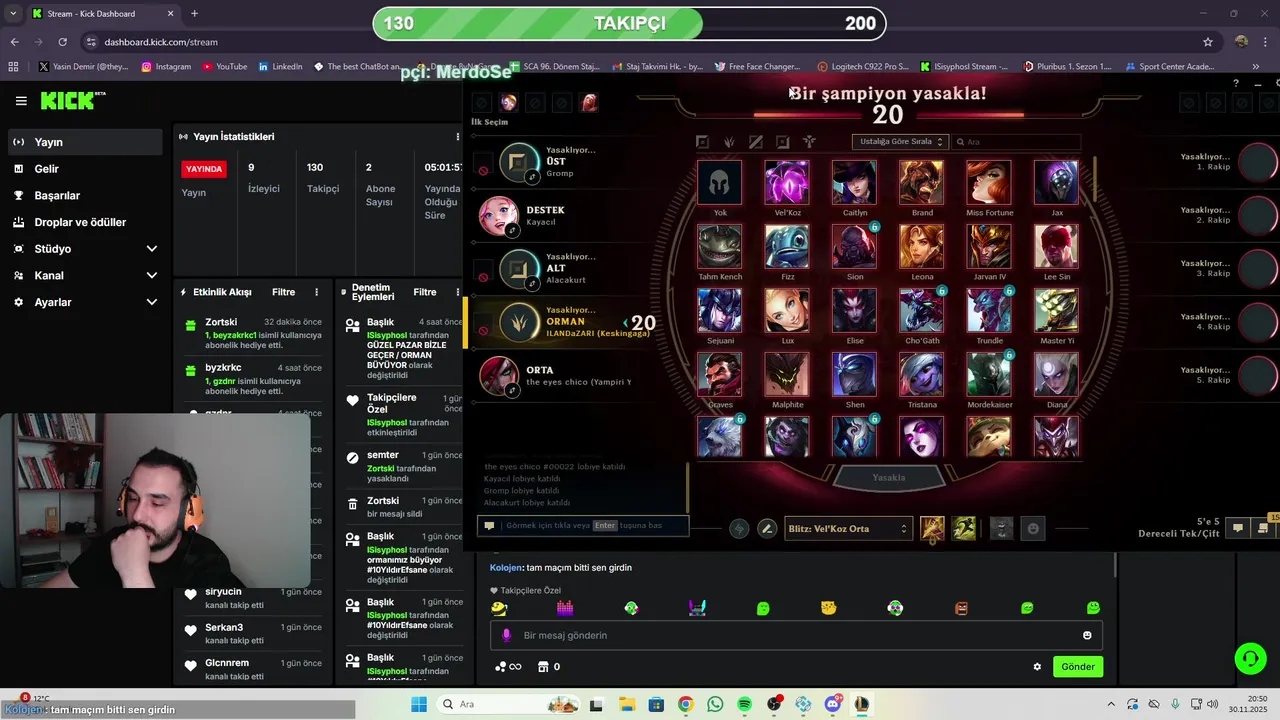The height and width of the screenshot is (720, 1280).
Task: Go to Yayın in the sidebar
Action: click(85, 142)
